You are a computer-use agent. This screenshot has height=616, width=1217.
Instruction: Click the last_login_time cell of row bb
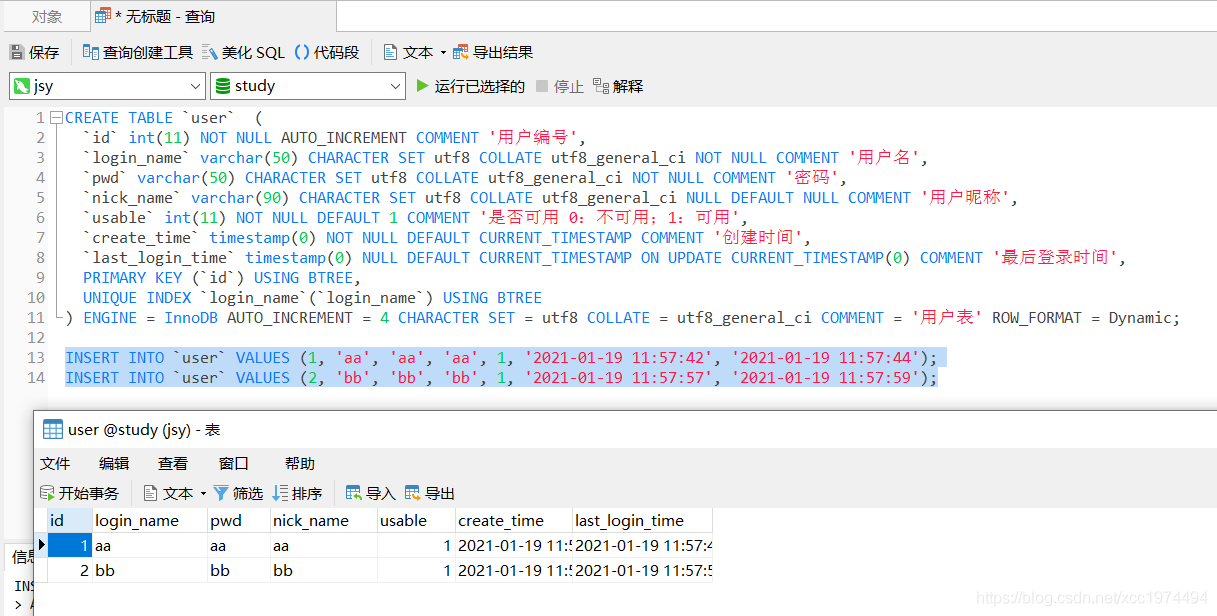click(642, 571)
